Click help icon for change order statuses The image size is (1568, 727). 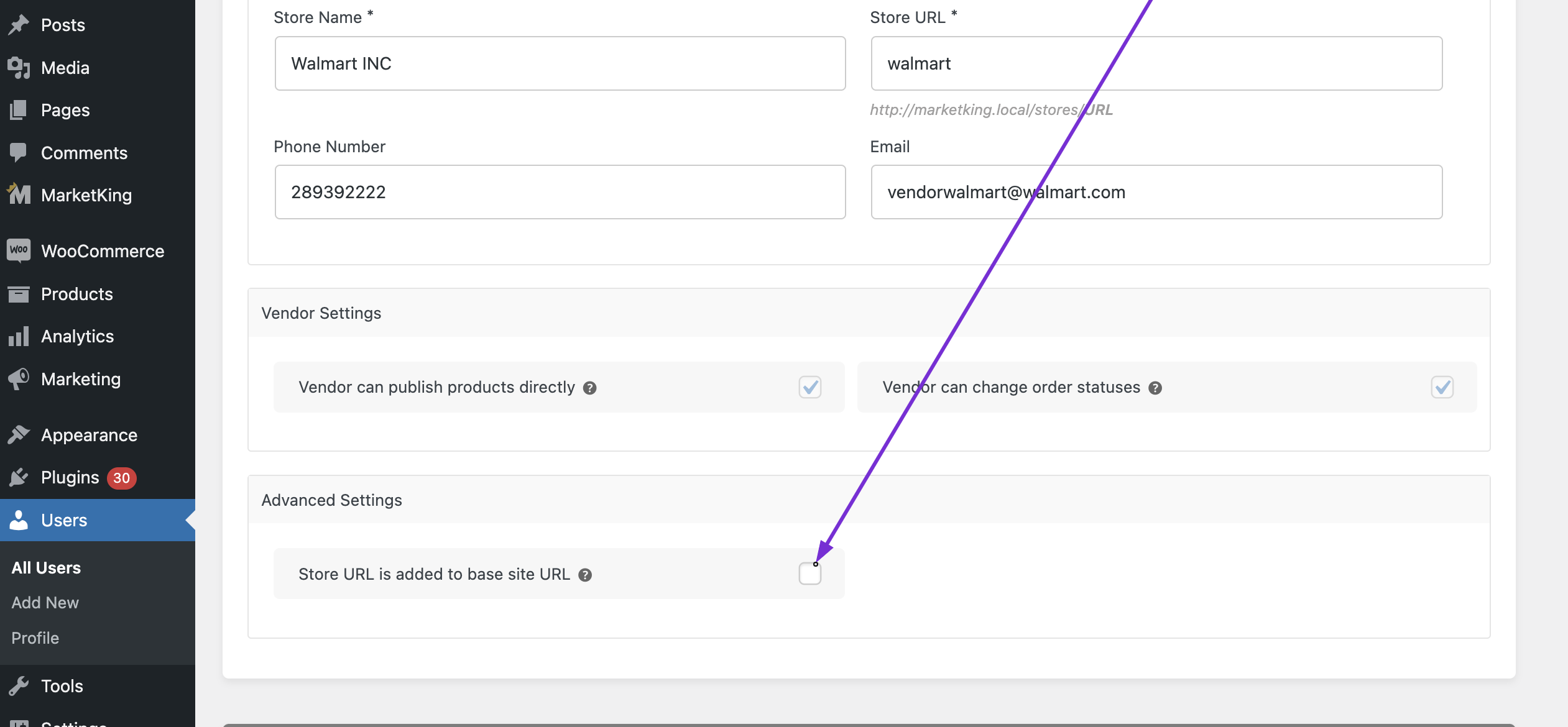pos(1155,388)
